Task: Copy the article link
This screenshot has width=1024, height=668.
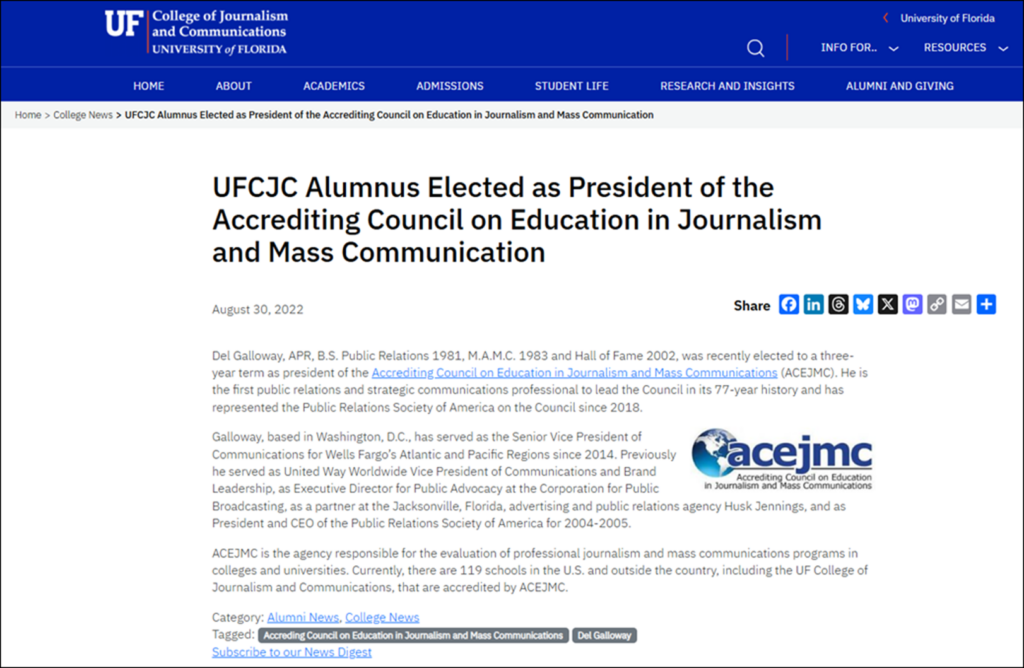Action: tap(937, 305)
